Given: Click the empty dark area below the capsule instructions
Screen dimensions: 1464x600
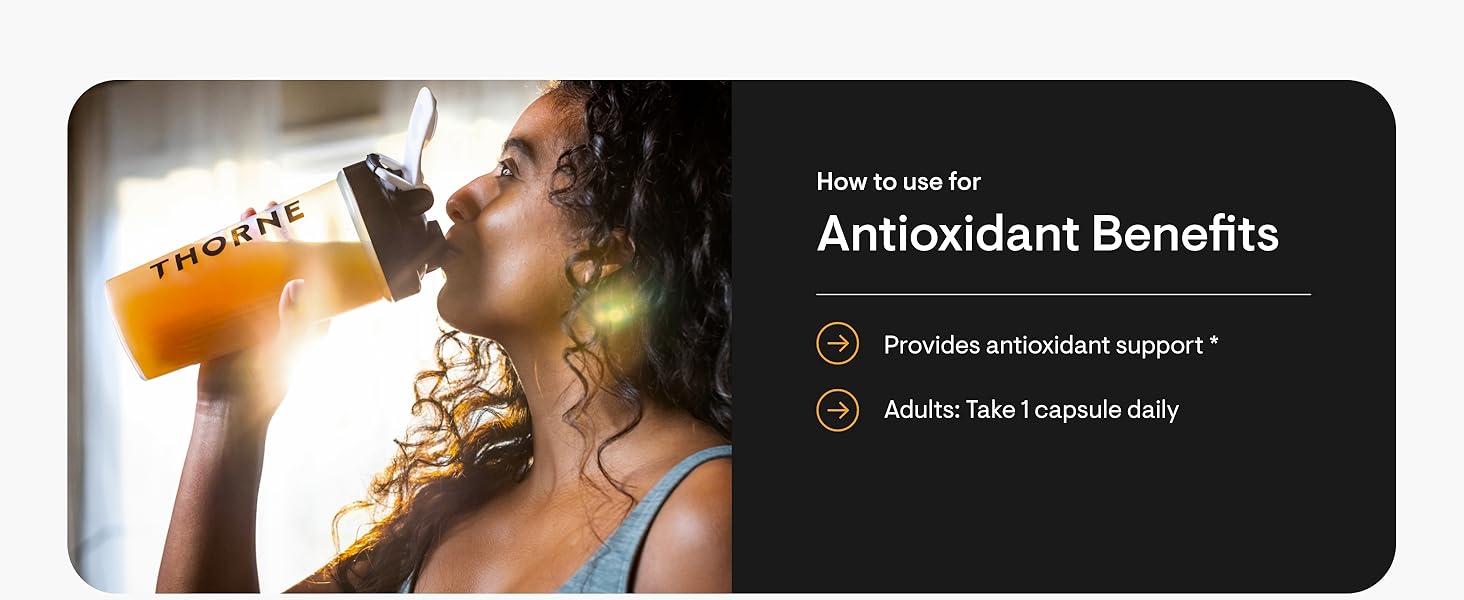Looking at the screenshot, I should click(x=1063, y=510).
